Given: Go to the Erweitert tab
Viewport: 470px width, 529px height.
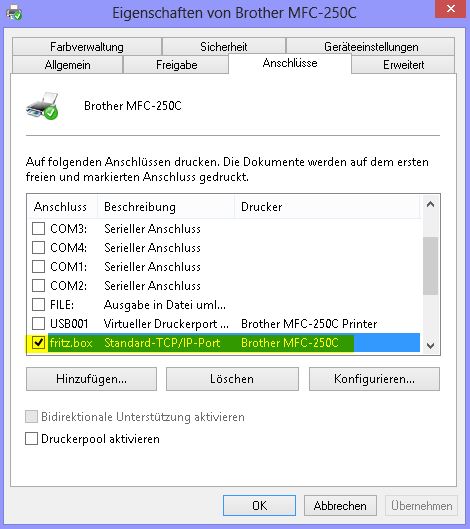Looking at the screenshot, I should tap(403, 64).
